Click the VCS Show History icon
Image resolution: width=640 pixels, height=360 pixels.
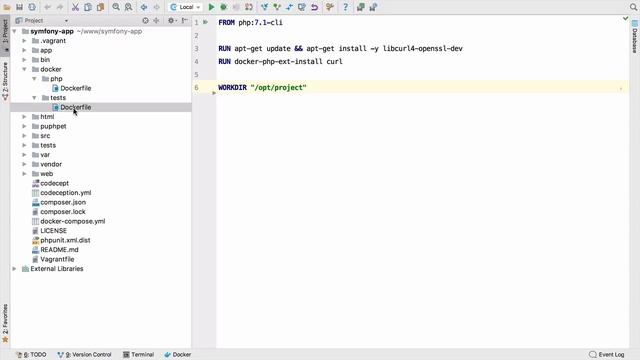click(302, 7)
